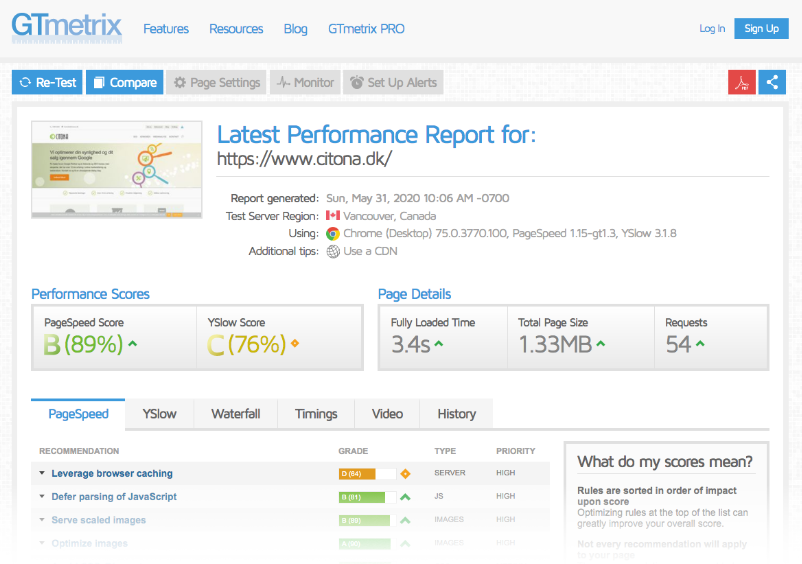Click the Requests value 54
This screenshot has height=564, width=802.
678,344
